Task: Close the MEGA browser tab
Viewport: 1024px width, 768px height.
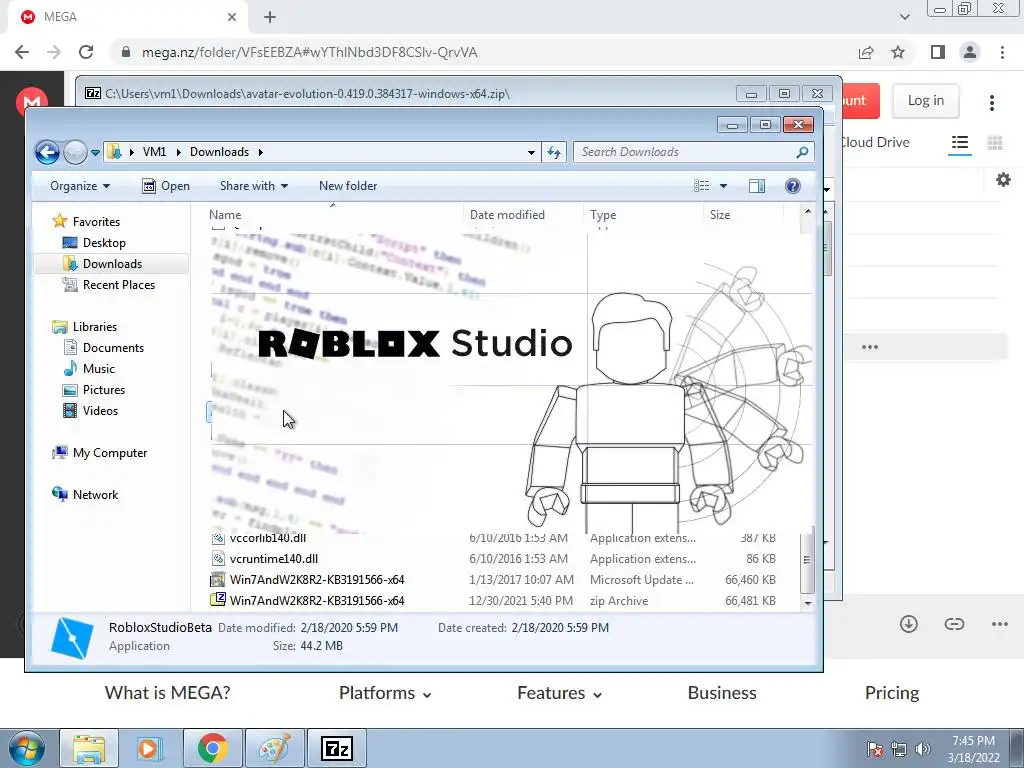Action: tap(232, 17)
